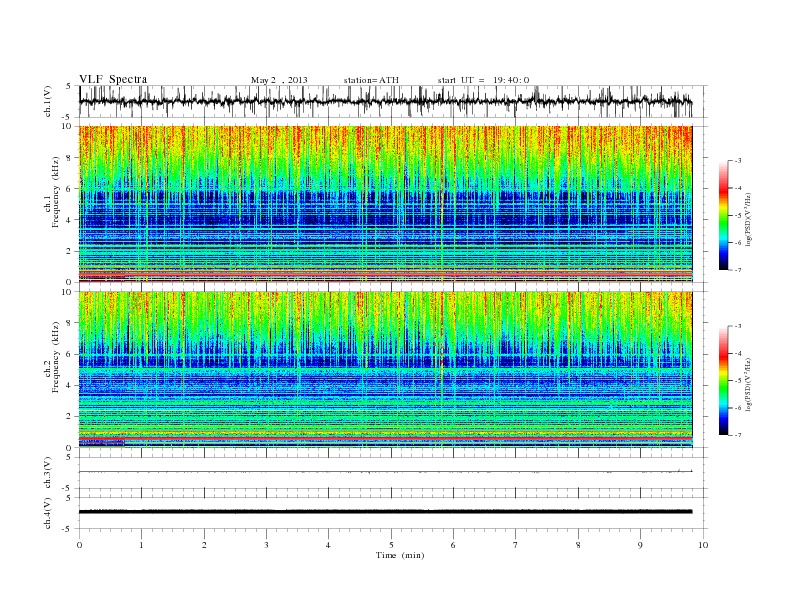792x612 pixels.
Task: Click the ch.3 flat voltage trace
Action: [x=385, y=472]
